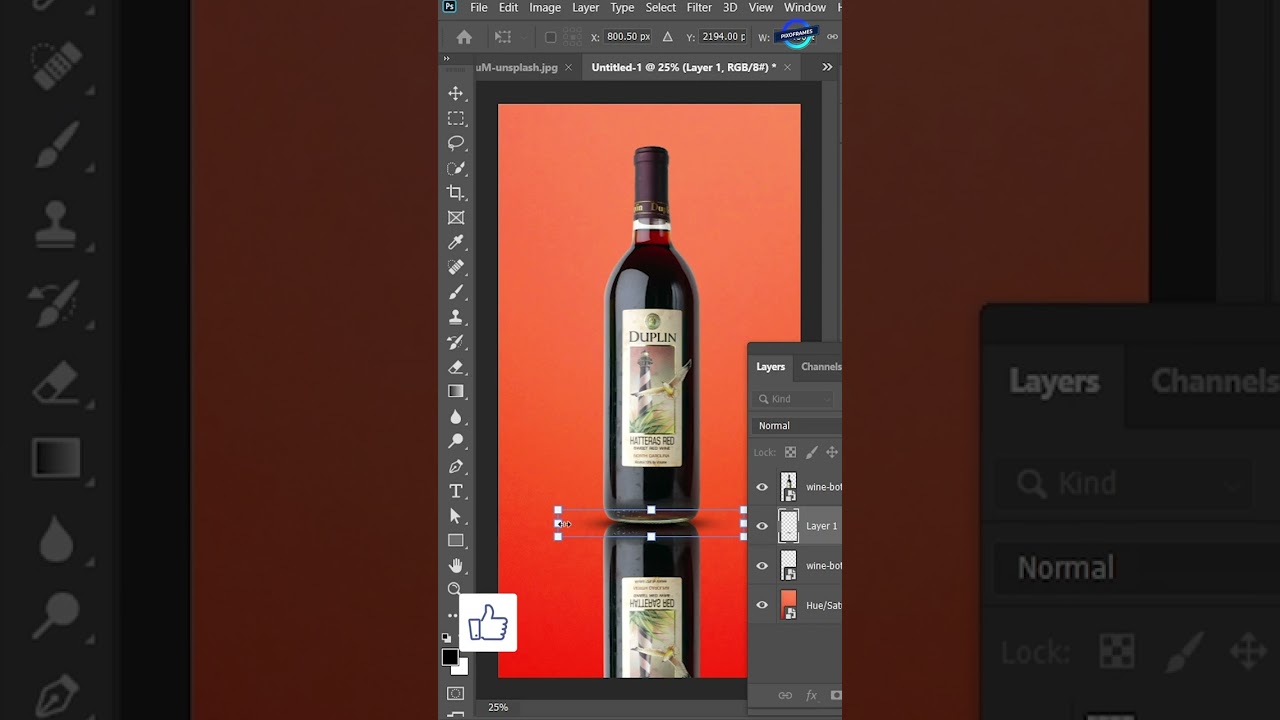Screen dimensions: 1280x720
Task: Select the Clone Stamp tool
Action: [x=456, y=317]
